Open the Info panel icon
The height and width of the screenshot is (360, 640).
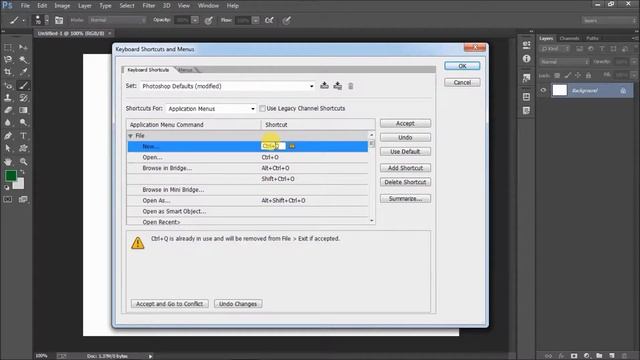tap(527, 59)
